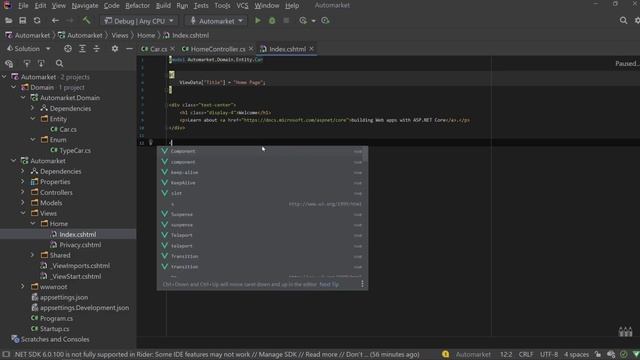Click the 4 spaces indent setting in status bar
This screenshot has height=360, width=640.
[x=576, y=354]
